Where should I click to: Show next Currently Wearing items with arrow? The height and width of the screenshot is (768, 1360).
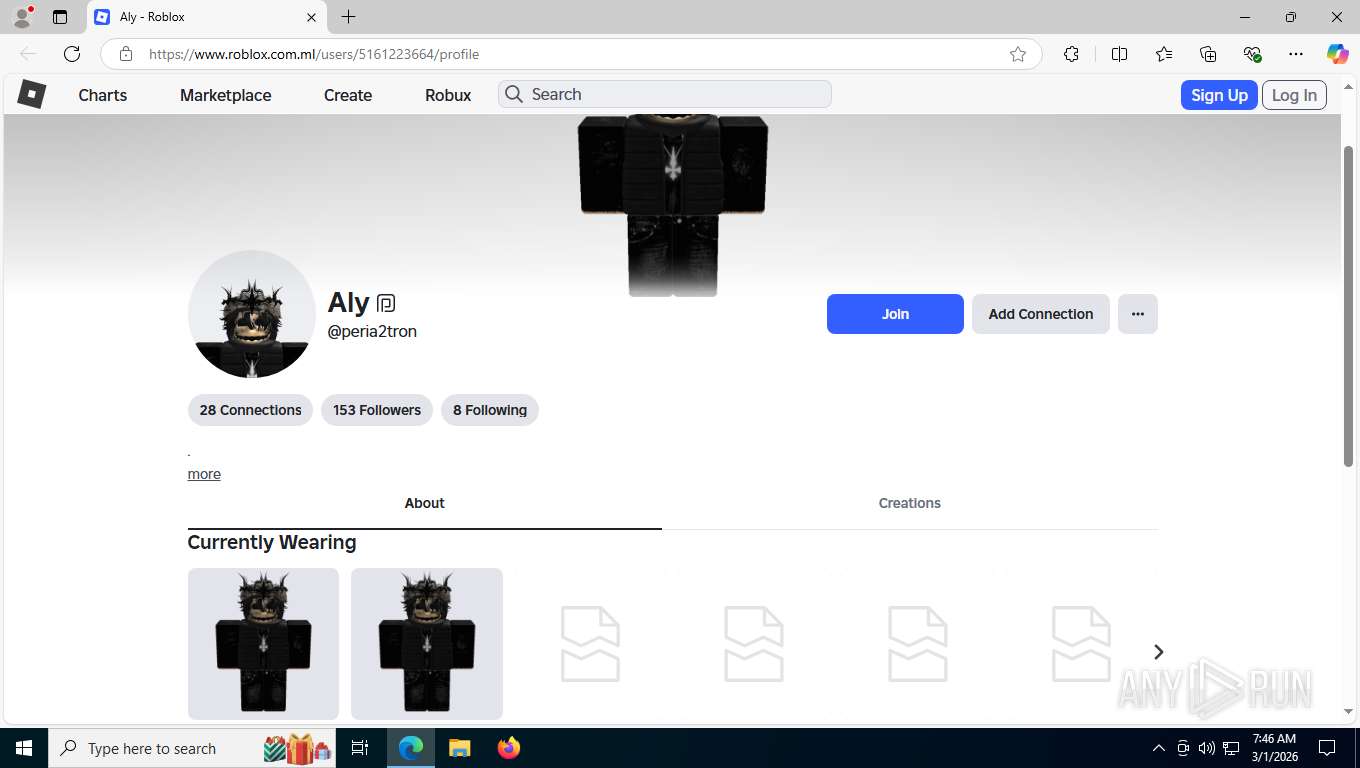click(1158, 652)
